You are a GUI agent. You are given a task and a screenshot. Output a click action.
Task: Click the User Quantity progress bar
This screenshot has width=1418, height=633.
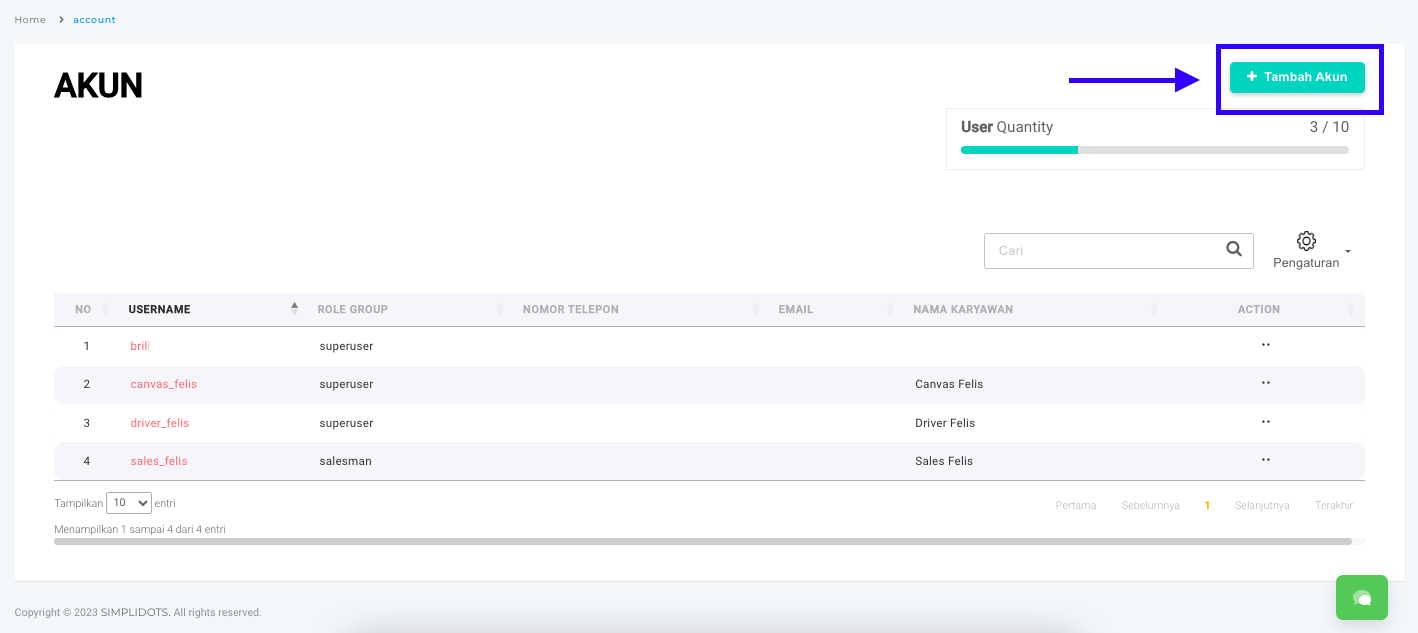pos(1154,150)
